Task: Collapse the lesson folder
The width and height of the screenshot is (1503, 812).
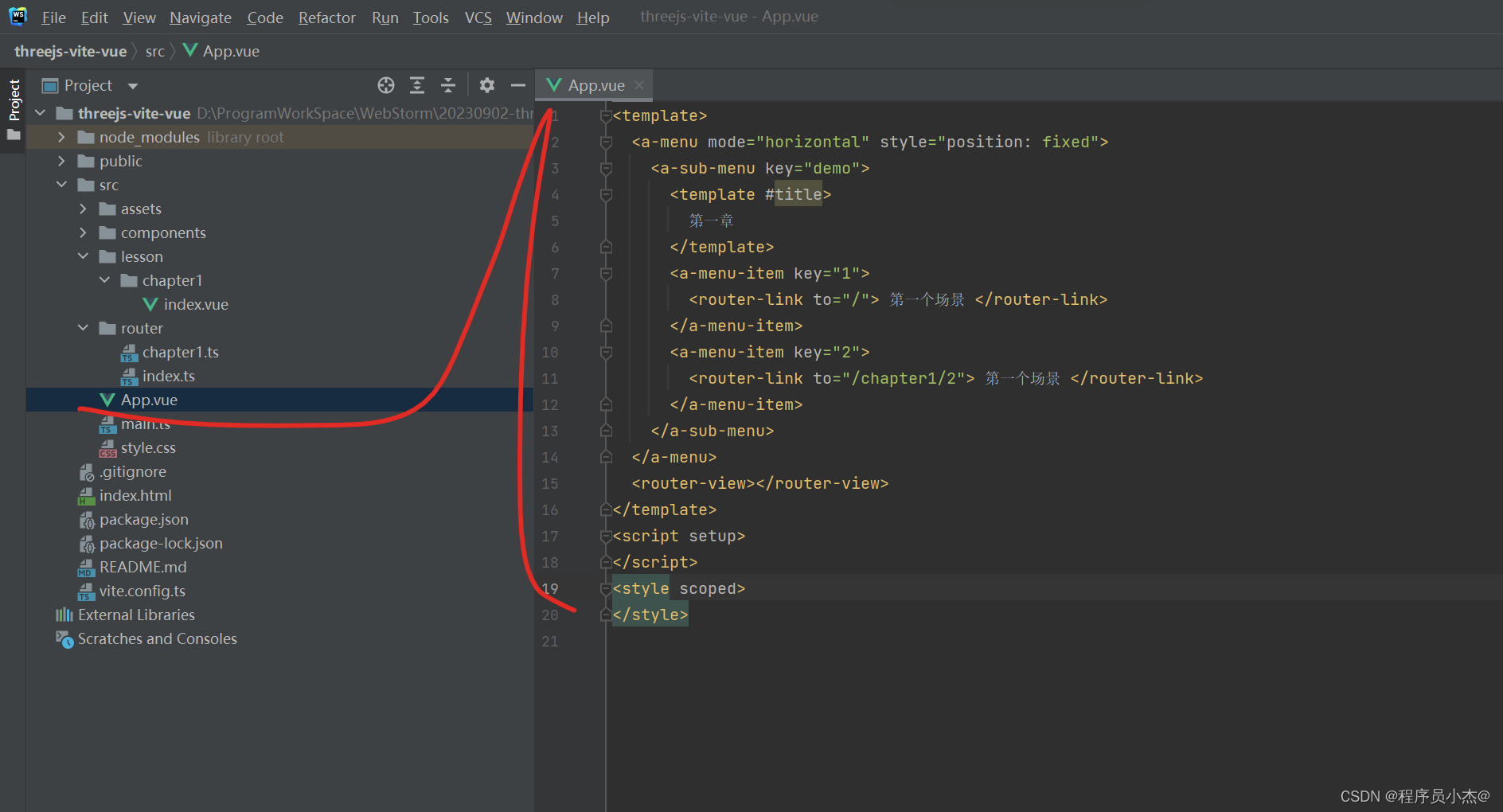Action: point(83,256)
